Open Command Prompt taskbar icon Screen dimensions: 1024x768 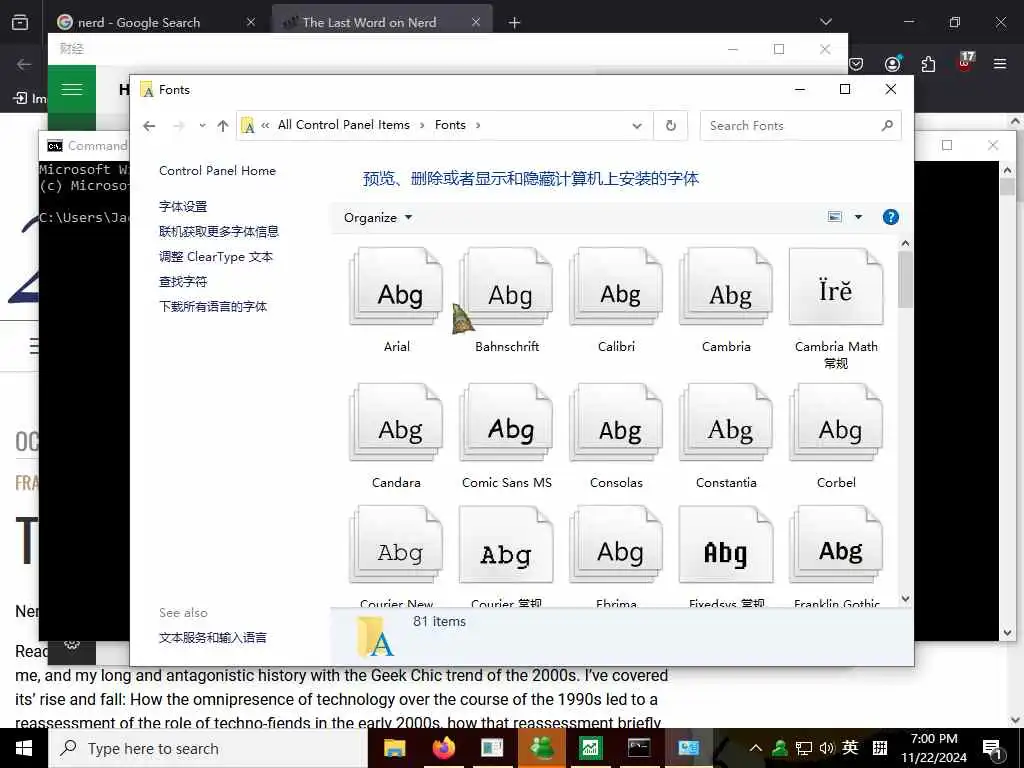[638, 748]
